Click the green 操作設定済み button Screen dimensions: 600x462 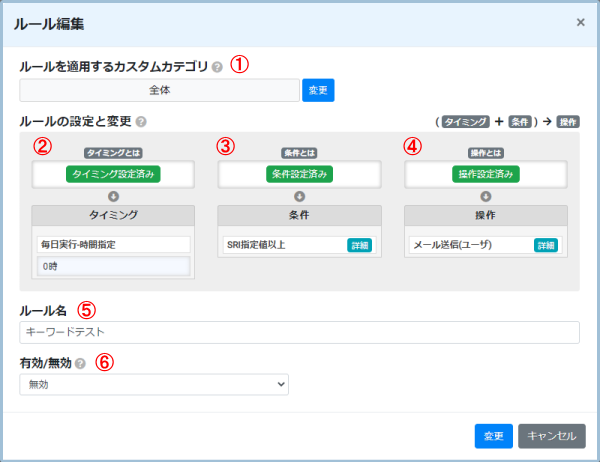point(486,174)
